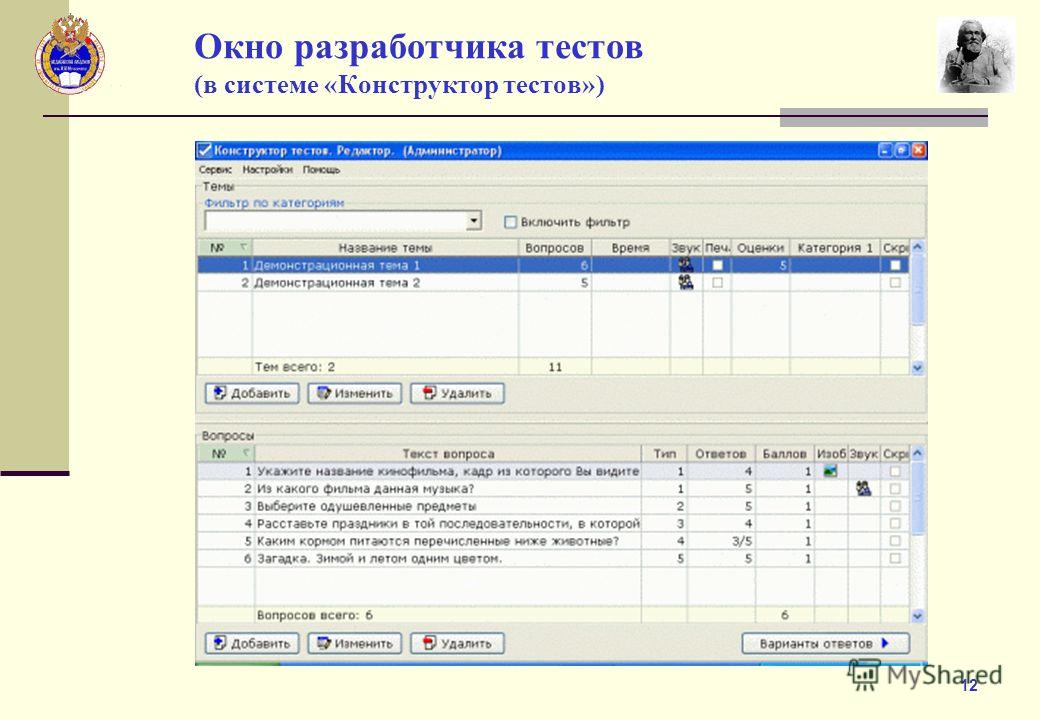This screenshot has height=720, width=1040.
Task: Click Ответов column header
Action: pyautogui.click(x=721, y=453)
